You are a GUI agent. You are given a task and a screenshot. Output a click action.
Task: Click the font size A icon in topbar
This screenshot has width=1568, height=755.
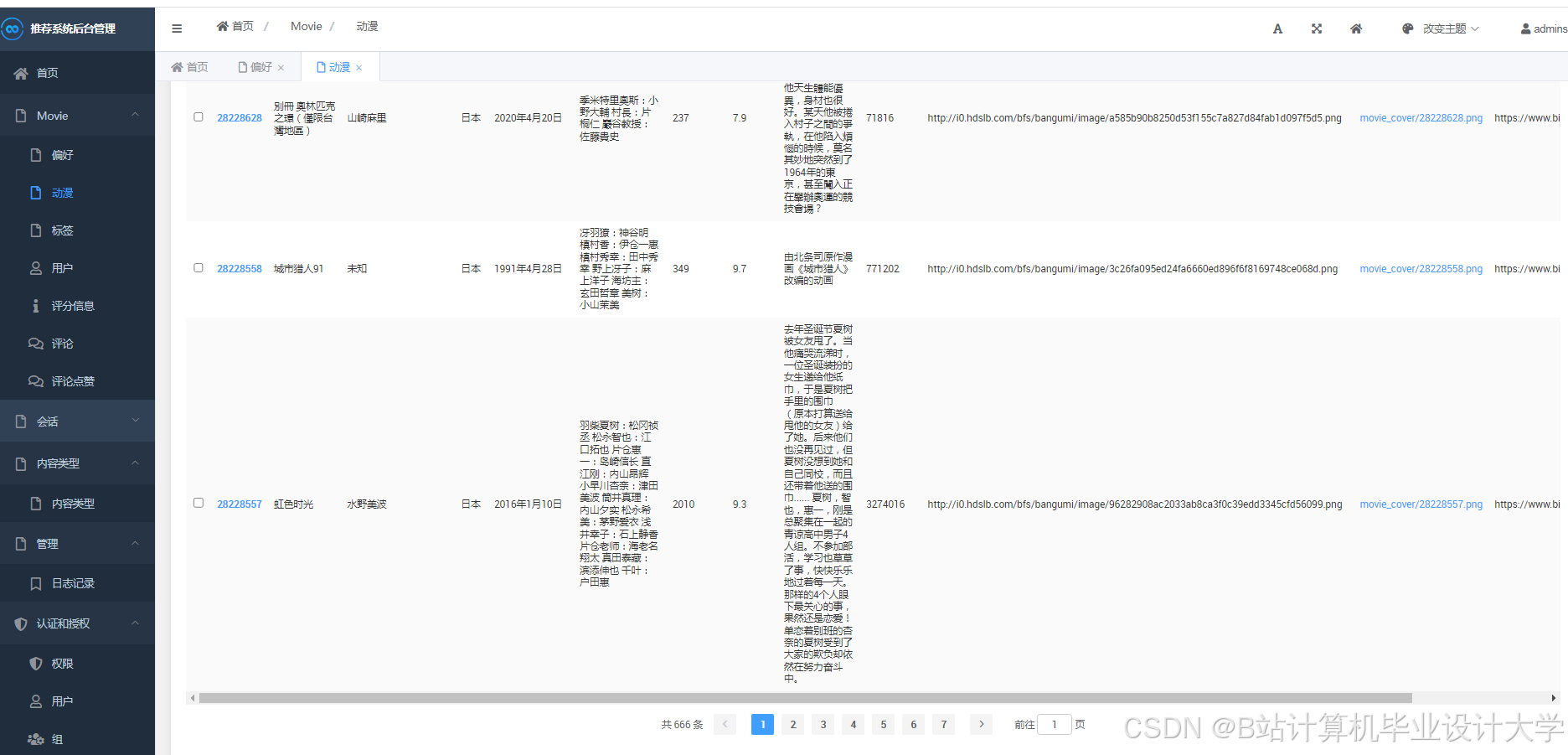pos(1277,28)
